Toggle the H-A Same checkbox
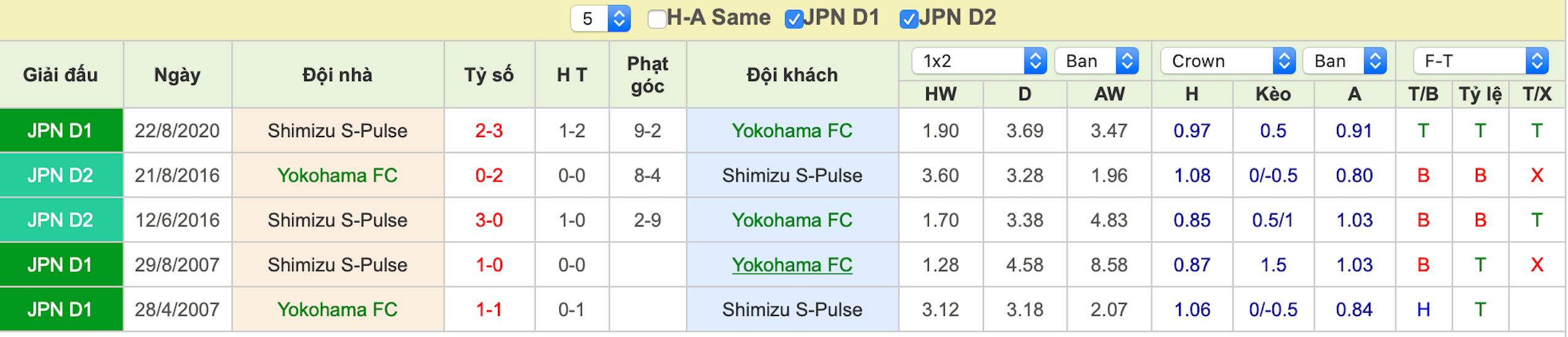Screen dimensions: 1568x337 [x=656, y=19]
